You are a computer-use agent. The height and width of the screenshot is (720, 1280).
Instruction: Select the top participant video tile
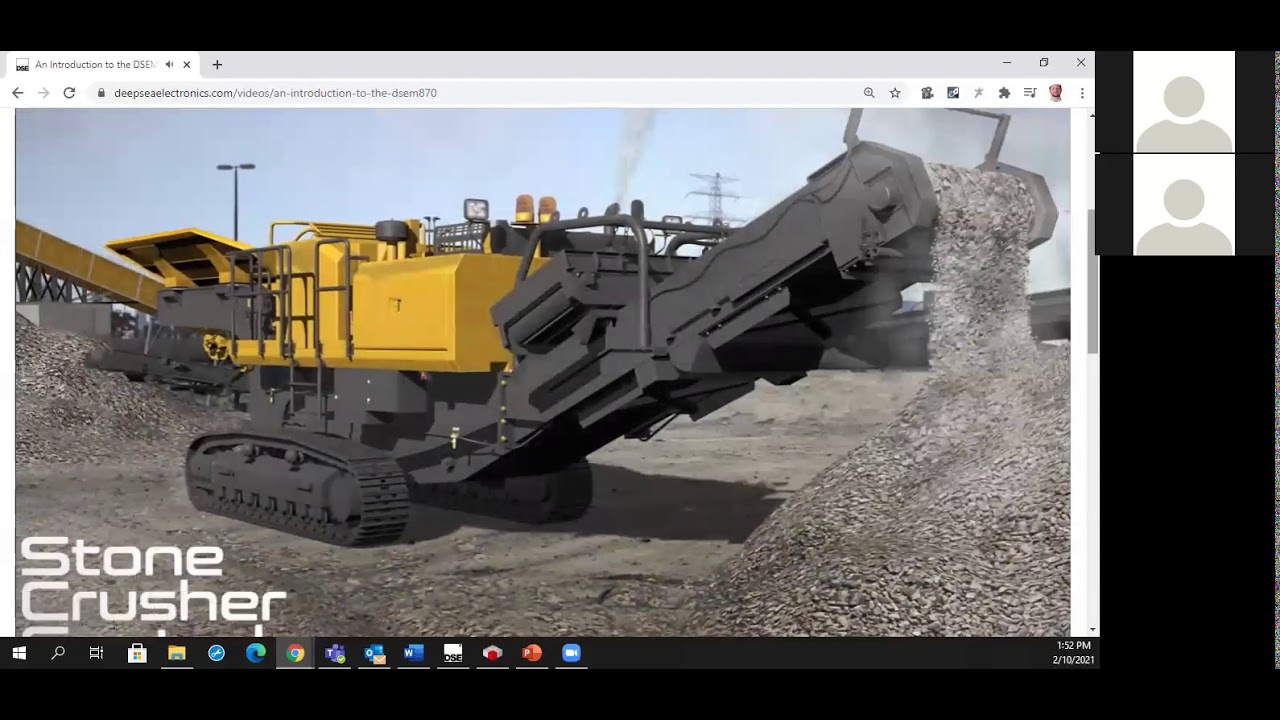pyautogui.click(x=1184, y=102)
